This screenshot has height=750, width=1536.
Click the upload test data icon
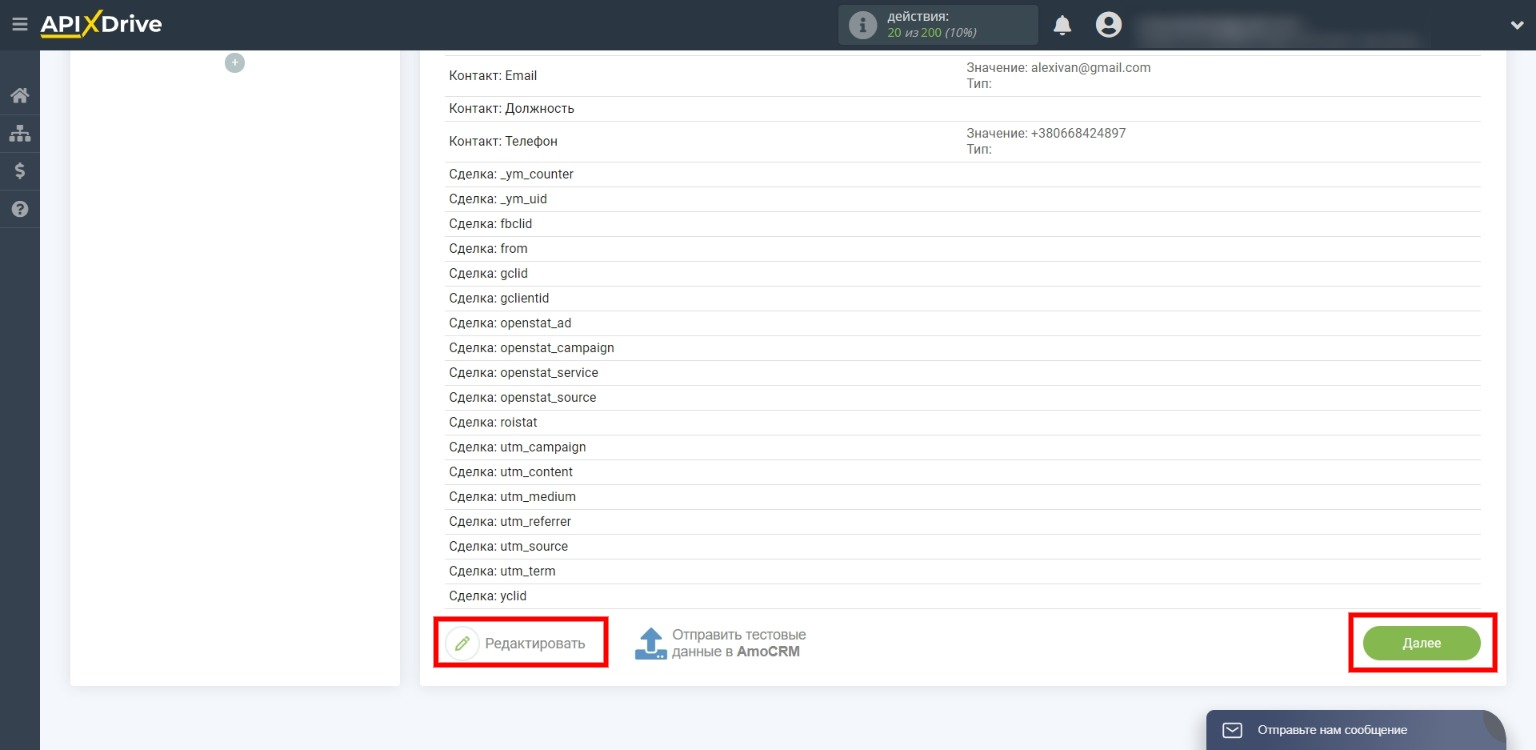(x=651, y=644)
